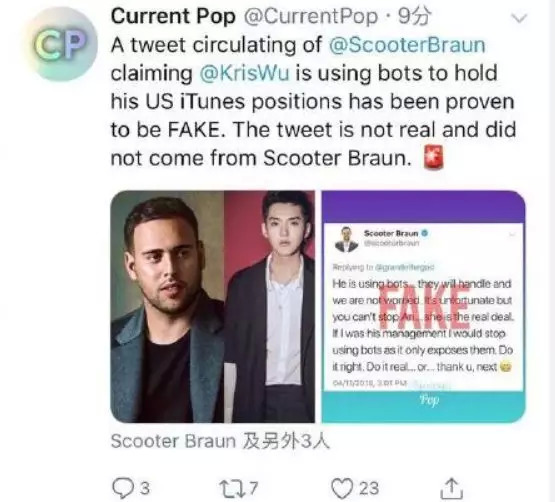
Task: Open tagged people 'Scooter Braun 及另外3人'
Action: click(x=220, y=441)
